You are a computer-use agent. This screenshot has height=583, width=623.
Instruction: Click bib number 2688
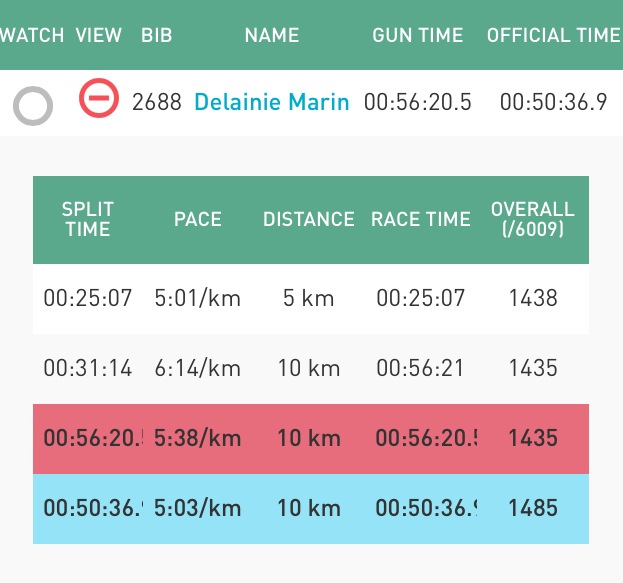coord(156,102)
